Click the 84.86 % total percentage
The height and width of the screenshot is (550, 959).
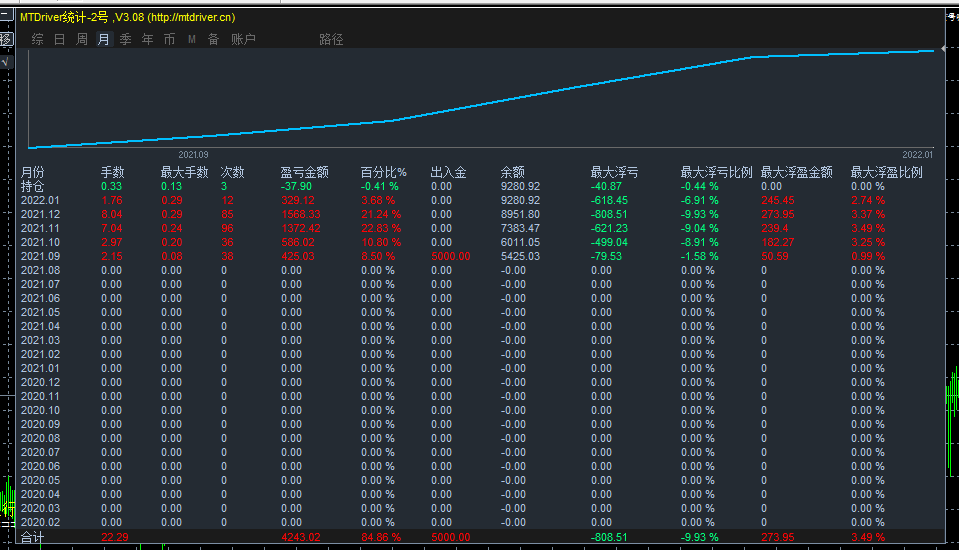coord(381,537)
